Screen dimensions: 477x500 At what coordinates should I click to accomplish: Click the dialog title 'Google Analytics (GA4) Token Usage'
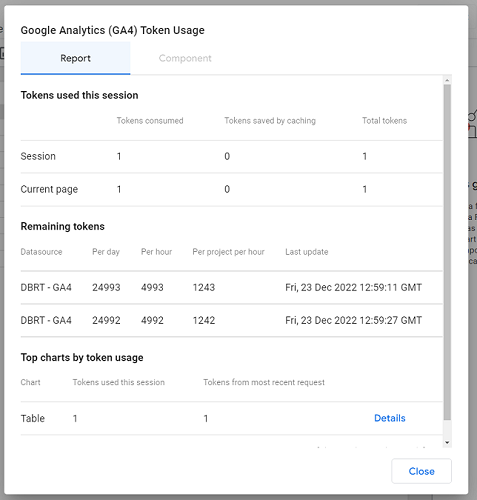pos(113,30)
